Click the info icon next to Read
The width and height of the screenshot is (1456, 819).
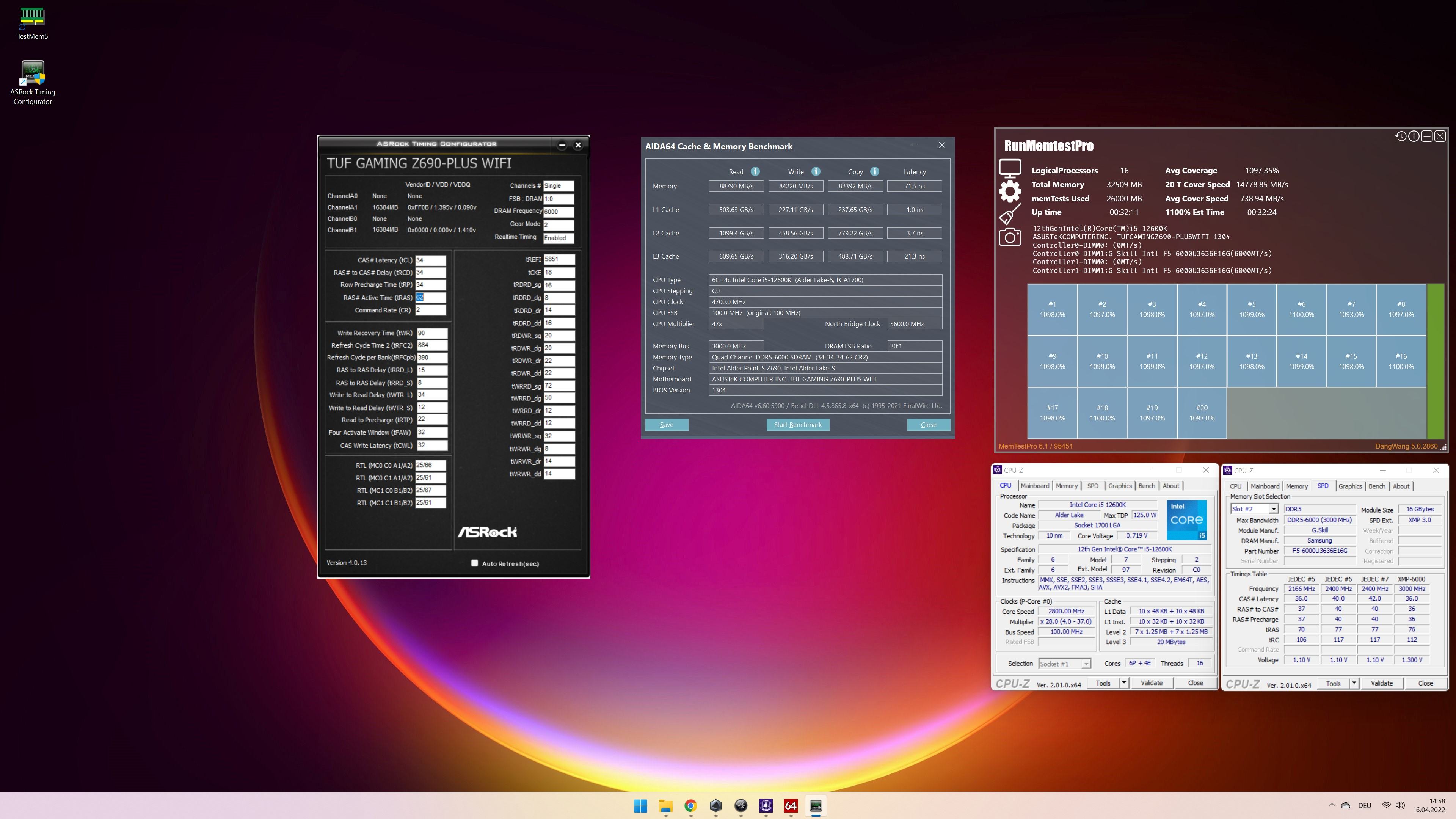755,171
